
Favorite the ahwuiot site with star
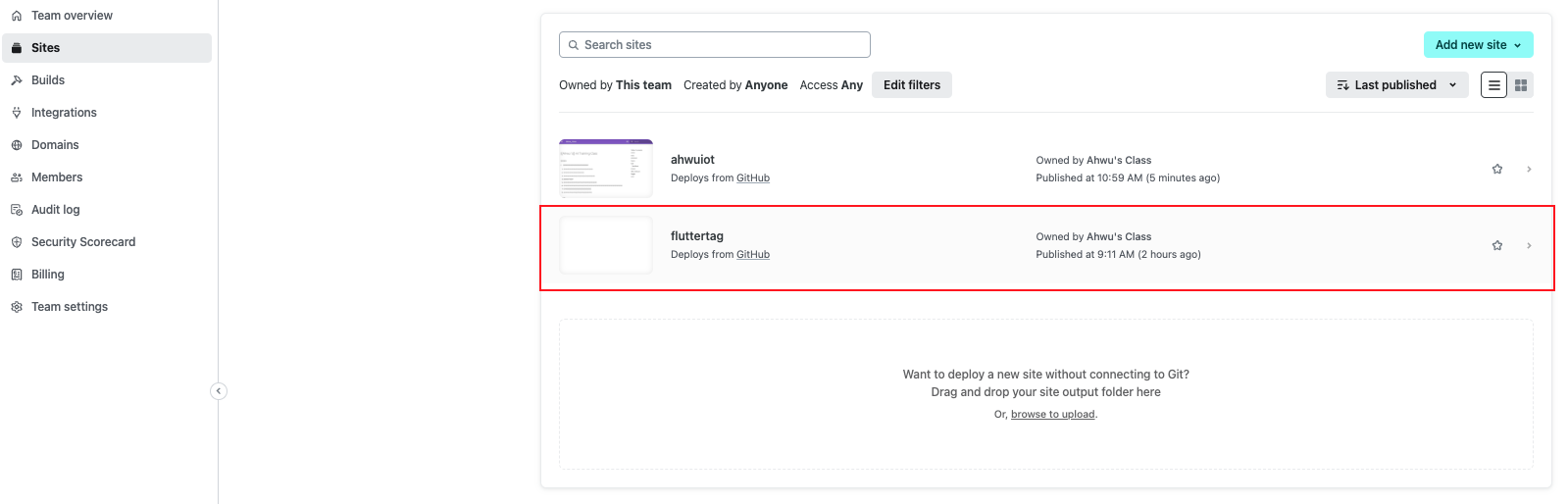[1497, 169]
